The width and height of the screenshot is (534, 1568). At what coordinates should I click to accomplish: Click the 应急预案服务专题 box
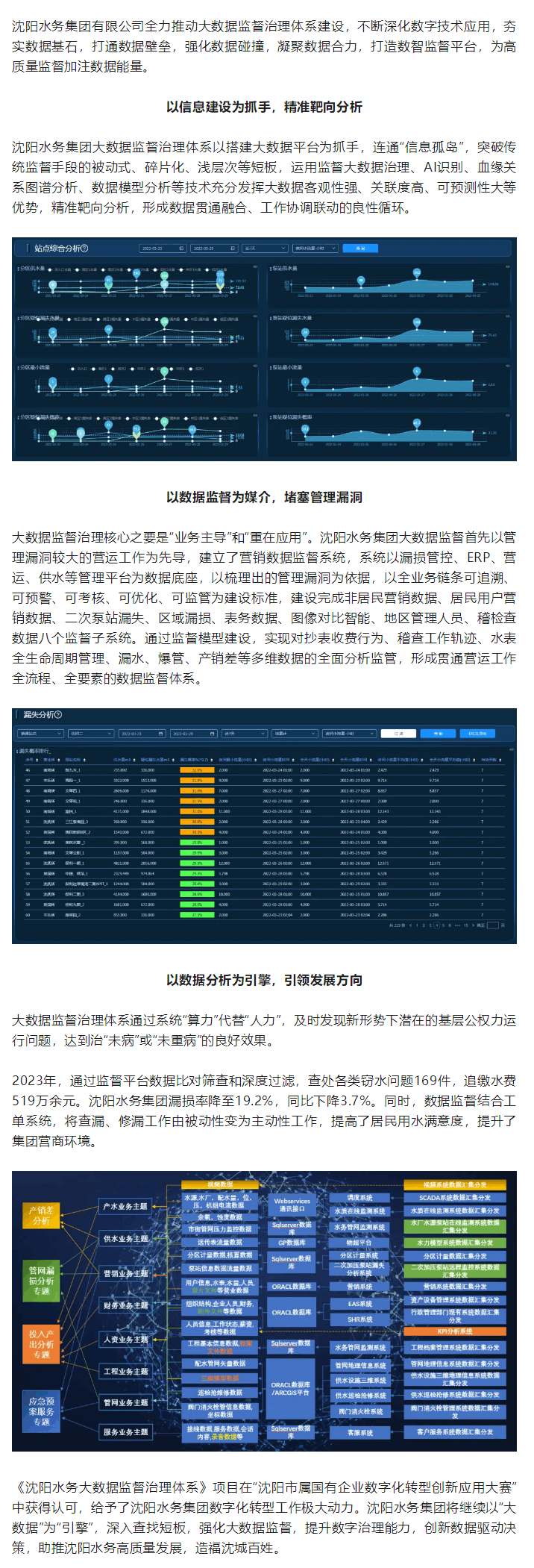click(x=41, y=1411)
